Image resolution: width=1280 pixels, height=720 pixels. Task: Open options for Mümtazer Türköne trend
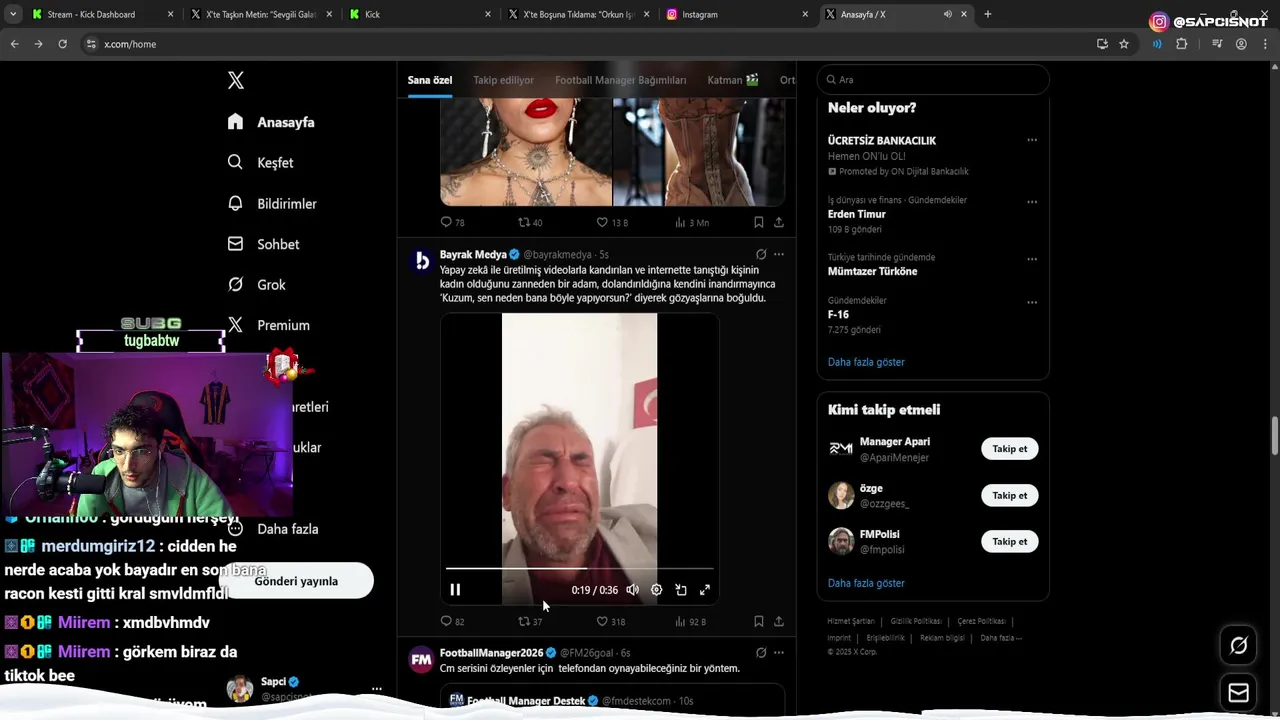tap(1032, 259)
